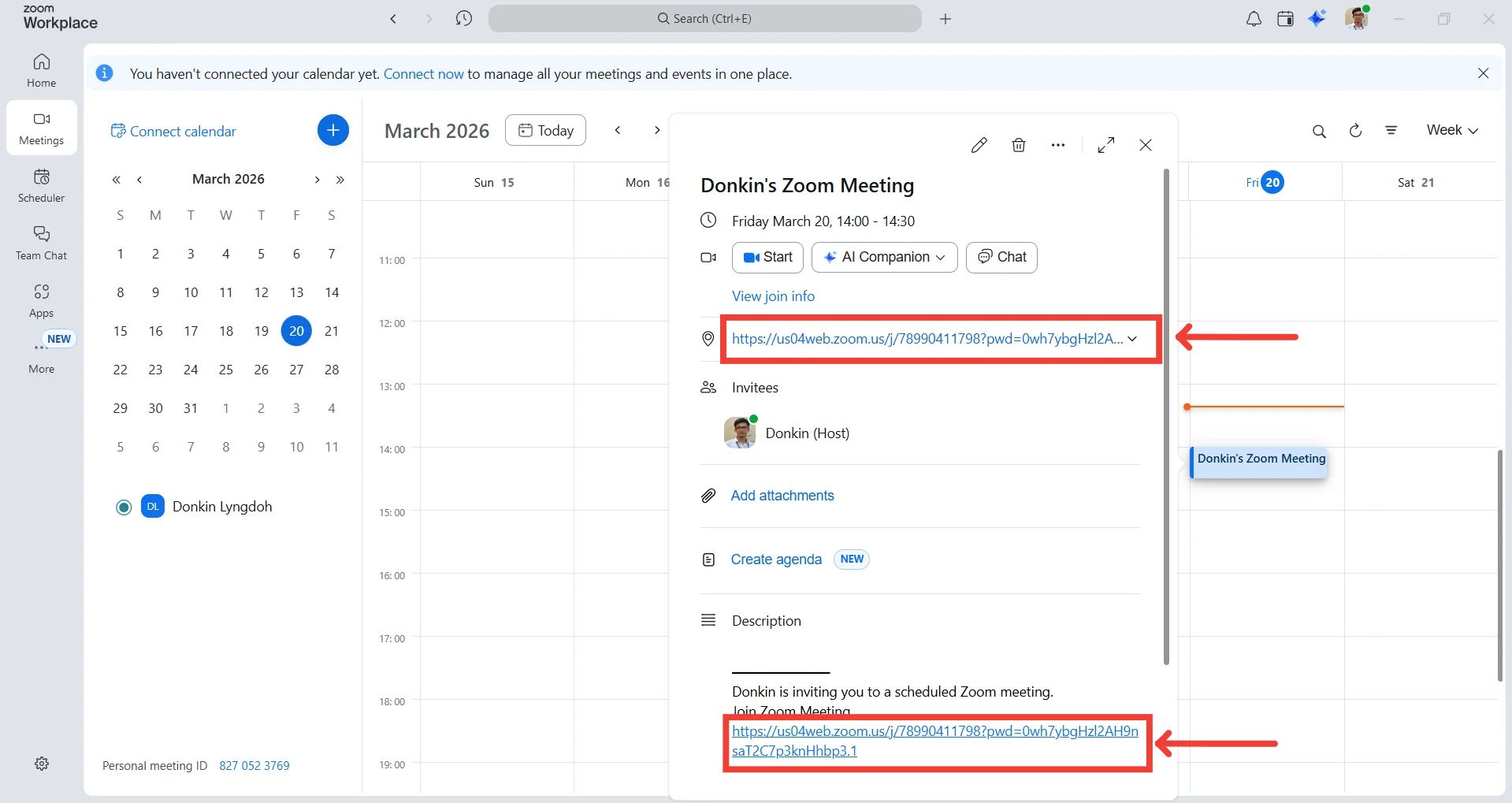Open calendar filter icon
This screenshot has height=803, width=1512.
1391,131
